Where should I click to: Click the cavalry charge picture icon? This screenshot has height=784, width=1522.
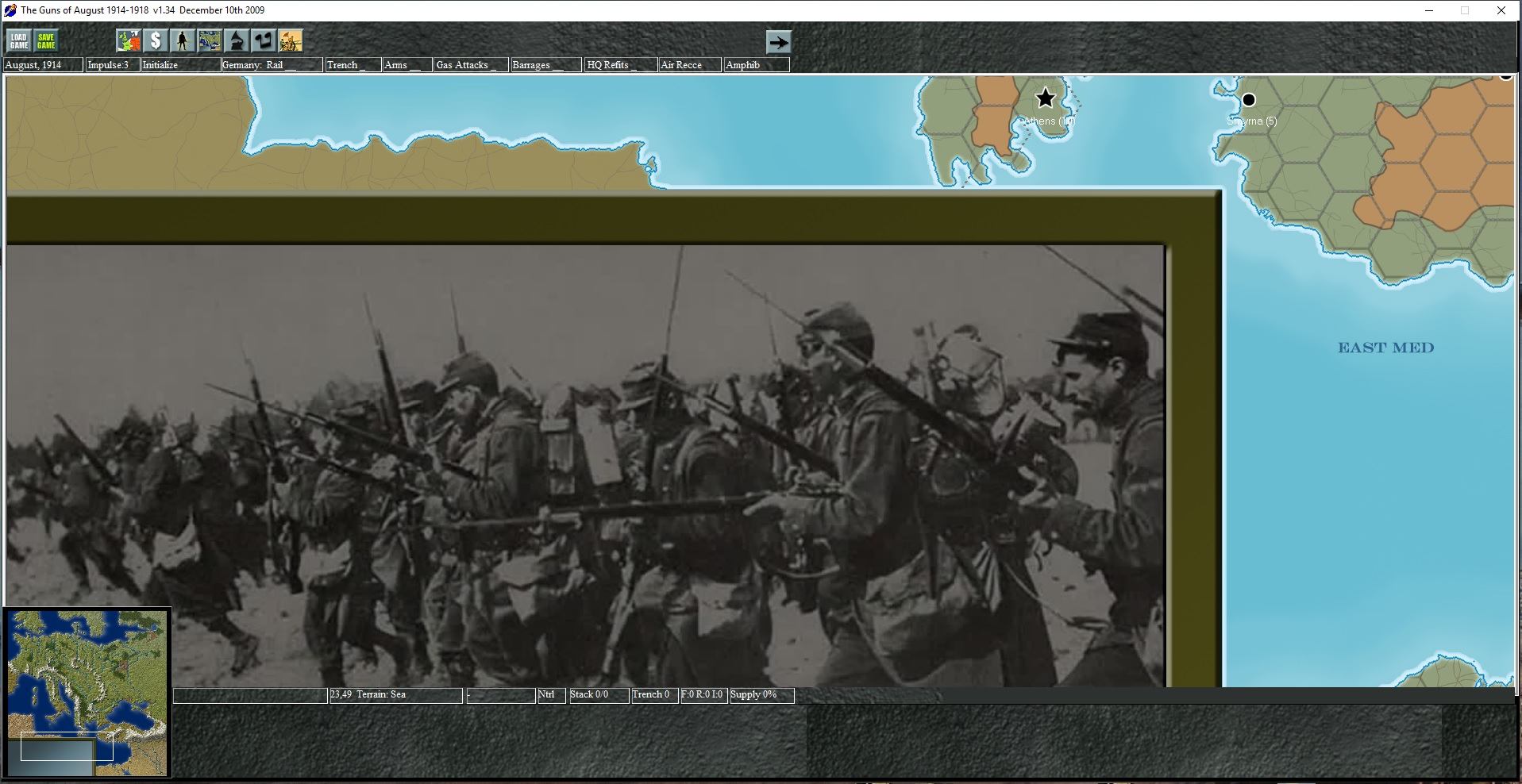click(291, 40)
